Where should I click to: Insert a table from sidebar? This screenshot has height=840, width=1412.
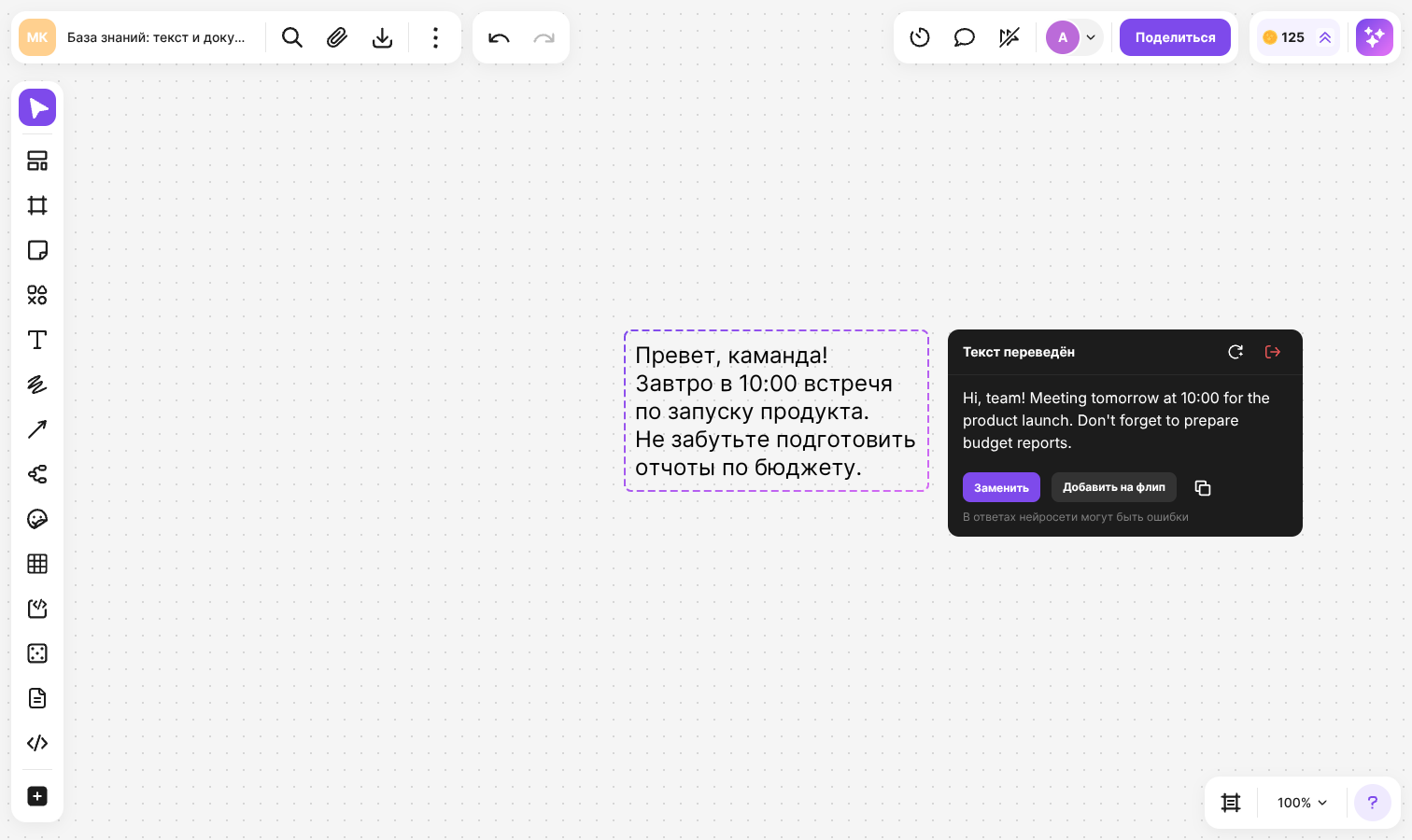37,564
